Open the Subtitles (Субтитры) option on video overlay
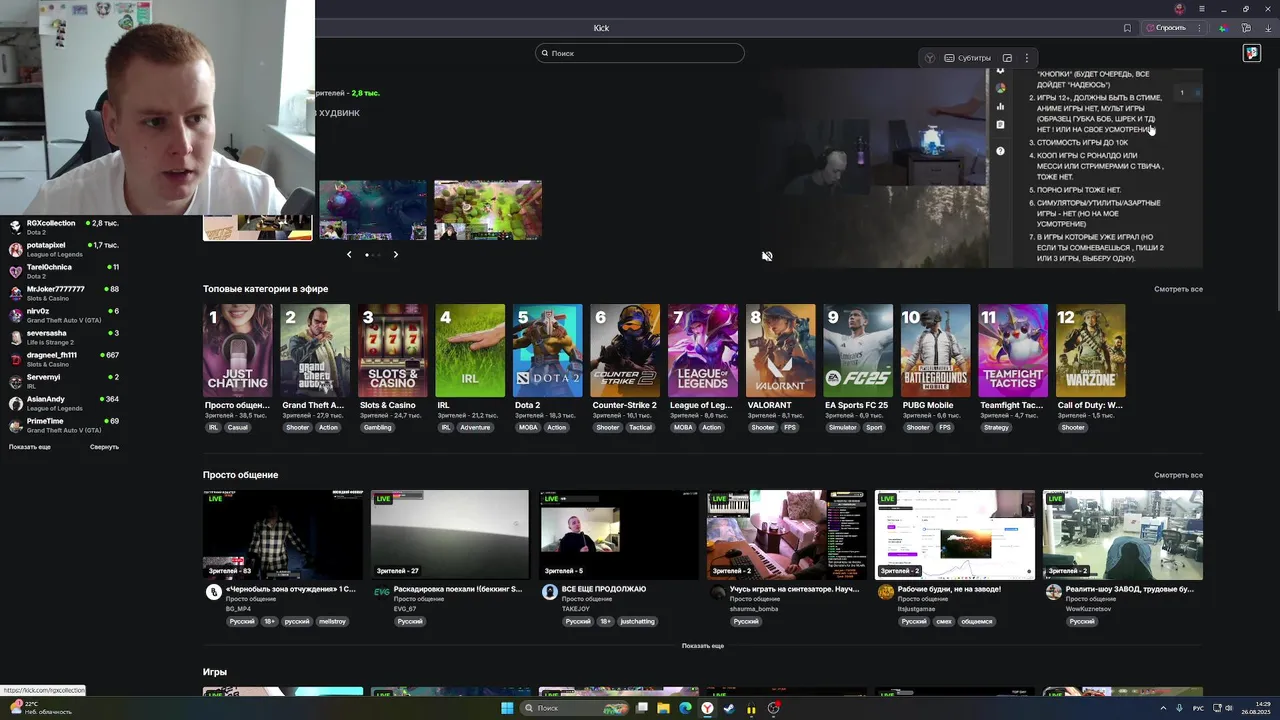The image size is (1280, 720). coord(968,58)
